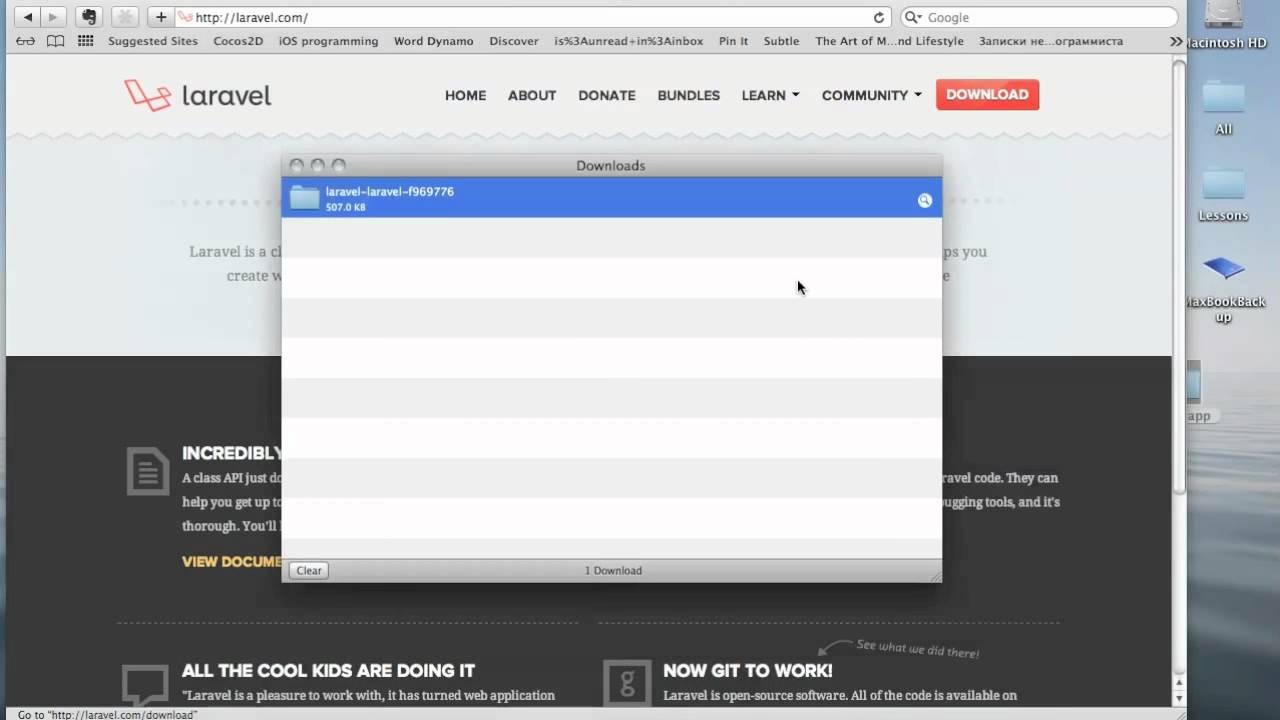The image size is (1280, 720).
Task: Click the laravel.com URL address field
Action: [x=531, y=17]
